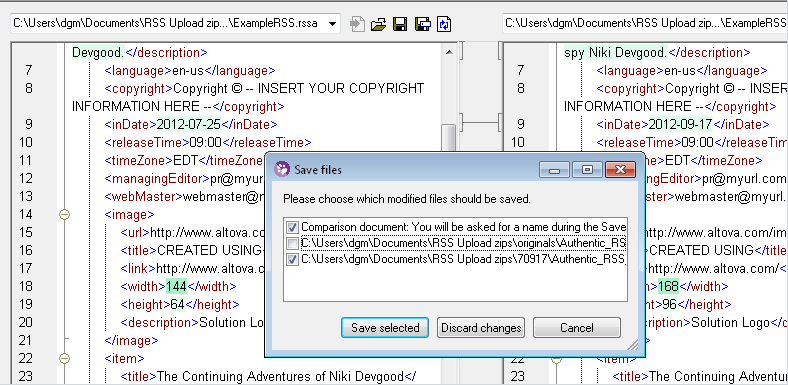Image resolution: width=788 pixels, height=385 pixels.
Task: Click the 'Devgood.' description text in left pane
Action: click(x=98, y=52)
